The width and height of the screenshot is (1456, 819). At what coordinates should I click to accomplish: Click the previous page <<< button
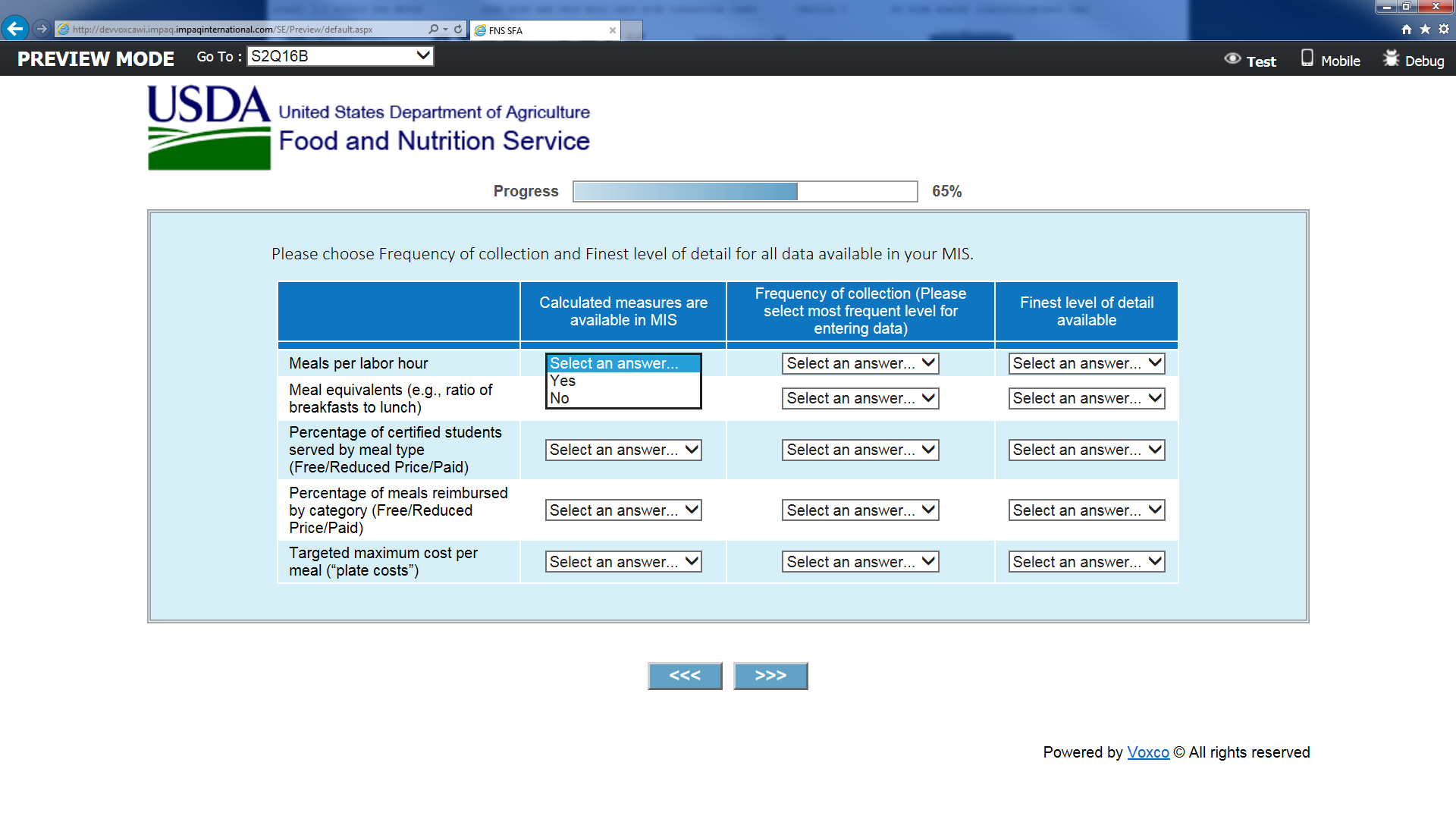(684, 676)
